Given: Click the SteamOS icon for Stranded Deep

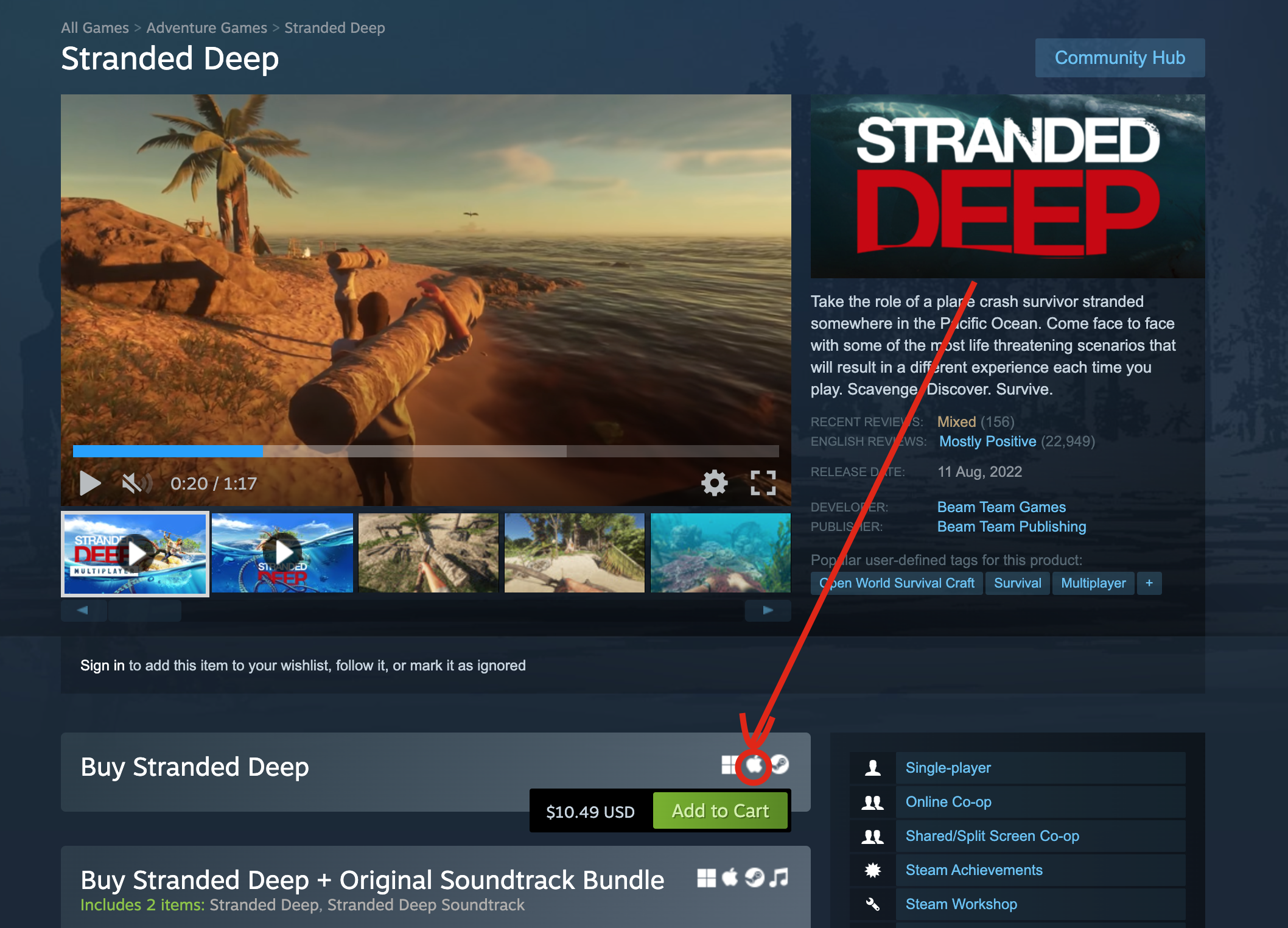Looking at the screenshot, I should click(x=780, y=764).
